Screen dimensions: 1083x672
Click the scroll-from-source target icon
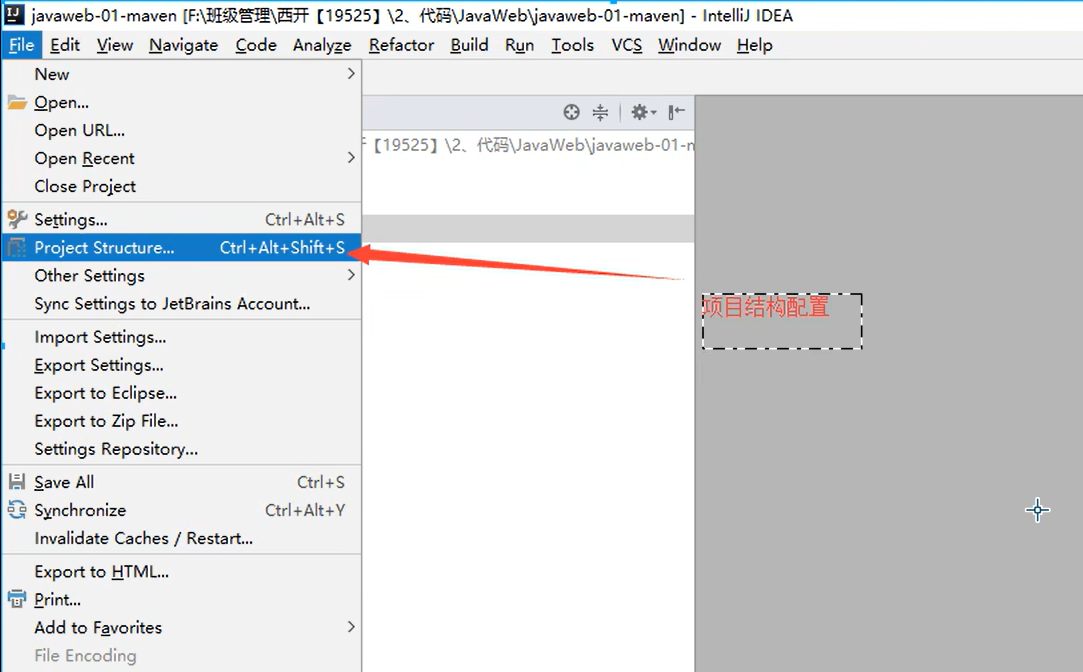click(x=571, y=112)
